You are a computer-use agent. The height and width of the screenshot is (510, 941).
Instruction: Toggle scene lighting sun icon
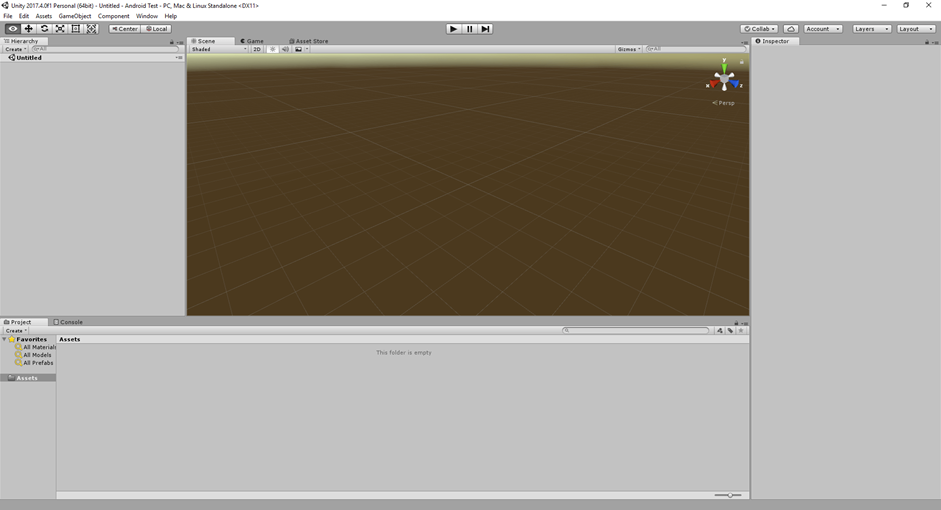(x=273, y=49)
